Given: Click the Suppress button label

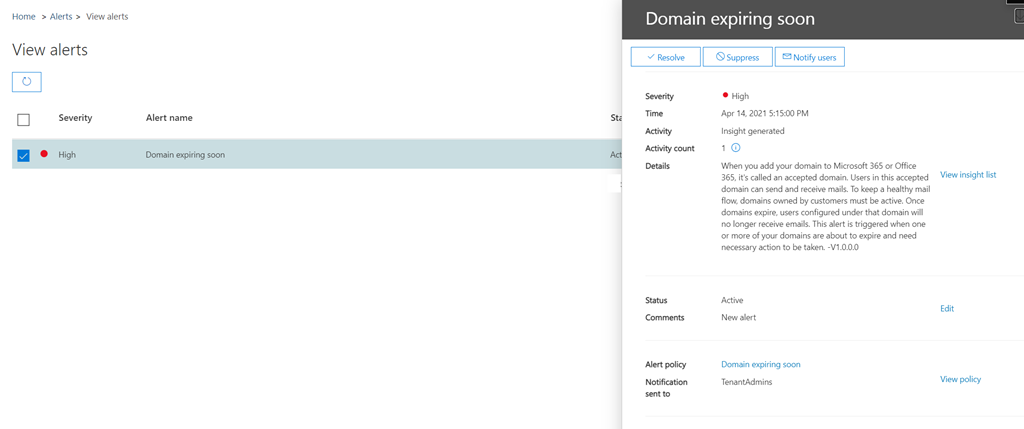Looking at the screenshot, I should (x=743, y=57).
